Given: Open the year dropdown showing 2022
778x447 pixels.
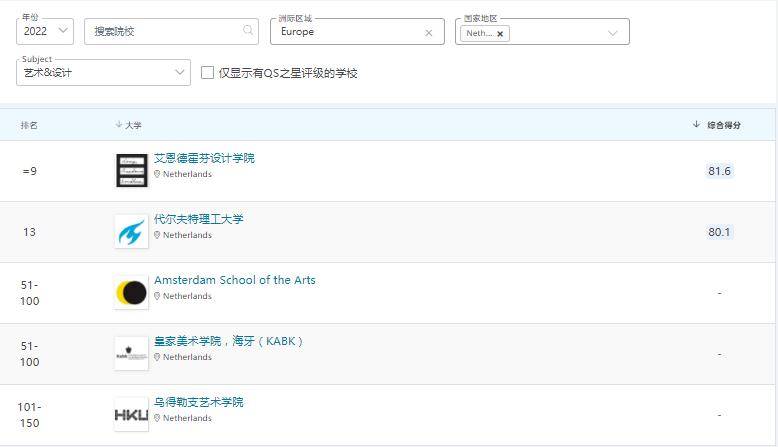Looking at the screenshot, I should tap(45, 31).
